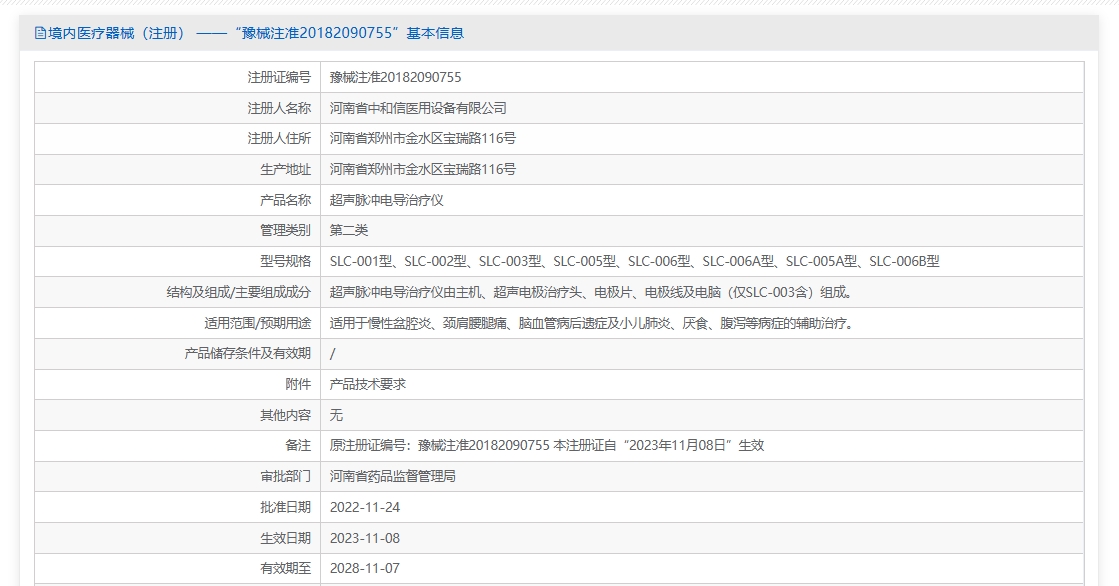Select the address value in the 注册人住所 row
Image resolution: width=1119 pixels, height=586 pixels.
pyautogui.click(x=422, y=138)
